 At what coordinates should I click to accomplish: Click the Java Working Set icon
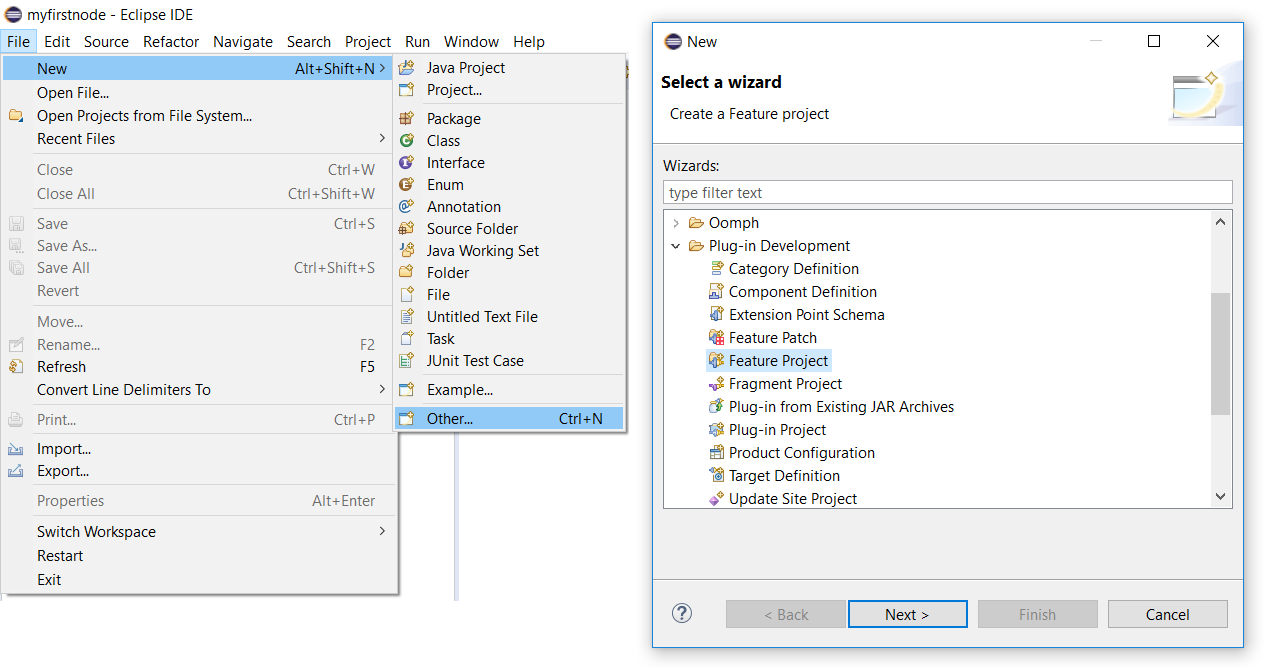point(407,251)
